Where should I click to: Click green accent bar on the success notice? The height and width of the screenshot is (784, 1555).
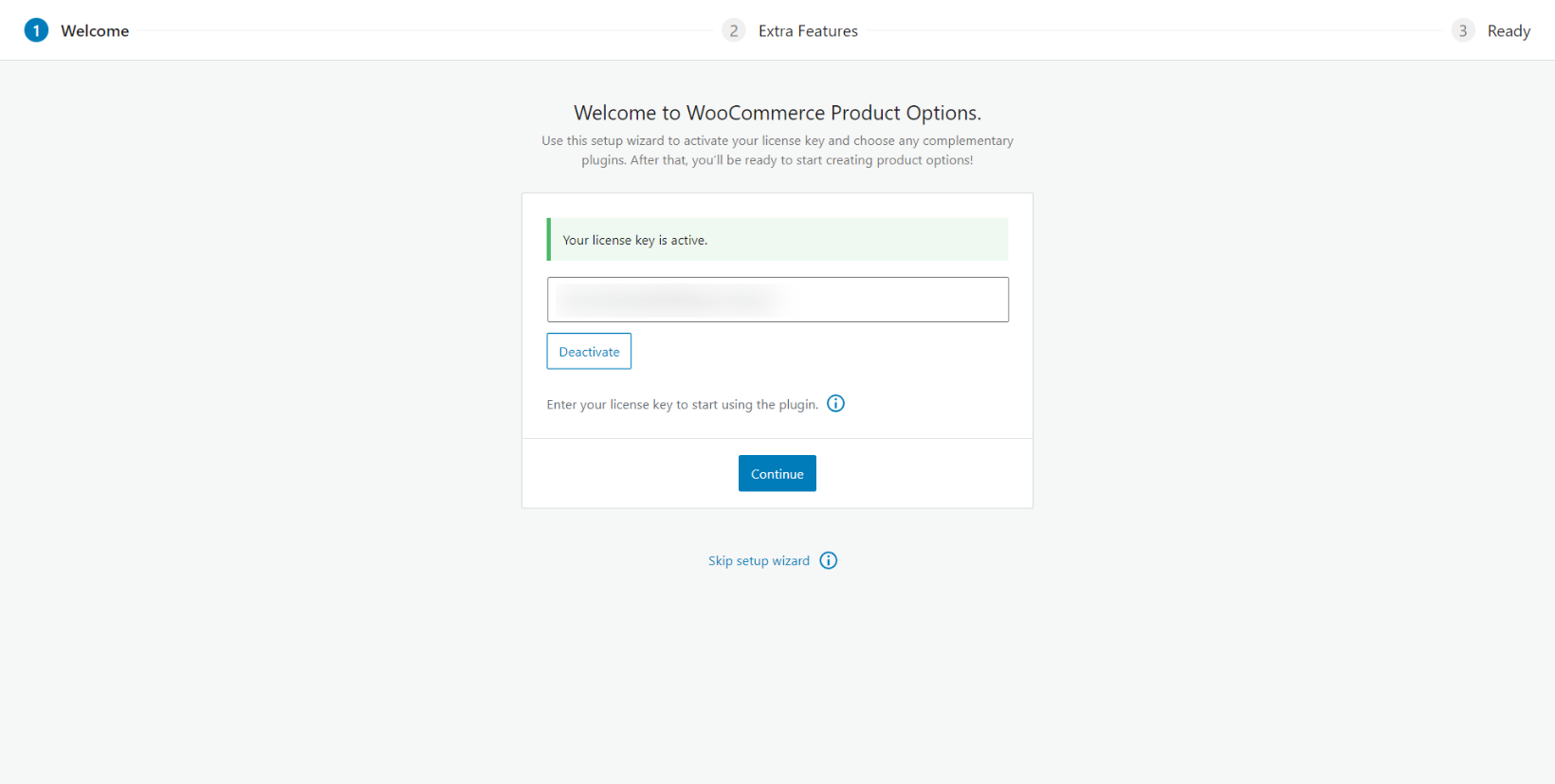coord(549,240)
